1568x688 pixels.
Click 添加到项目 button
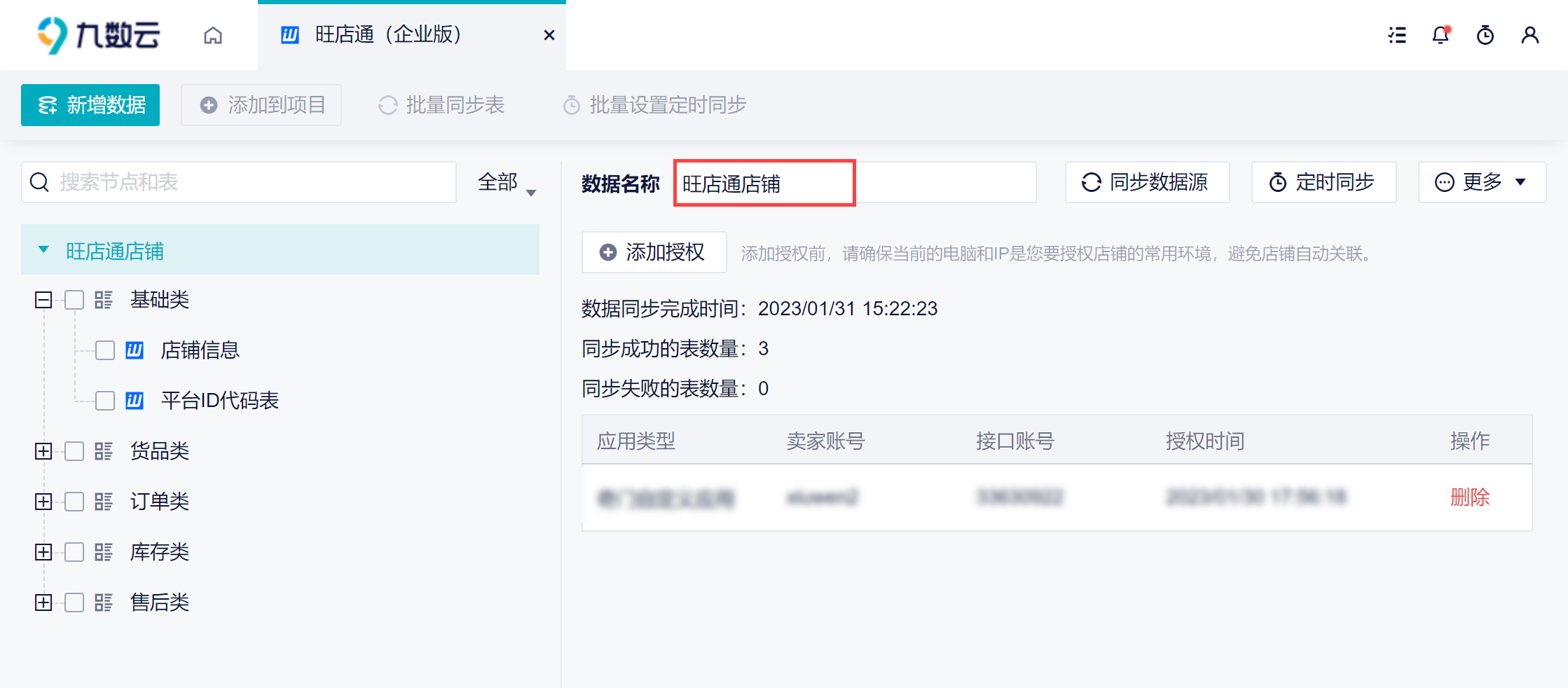pyautogui.click(x=261, y=105)
